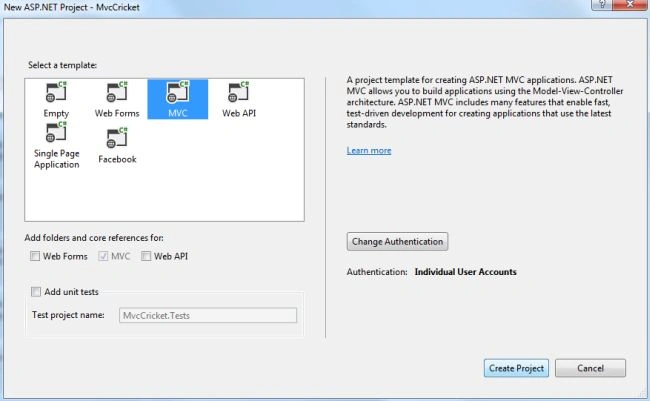Choose the Facebook template icon
The width and height of the screenshot is (650, 401).
tap(117, 138)
